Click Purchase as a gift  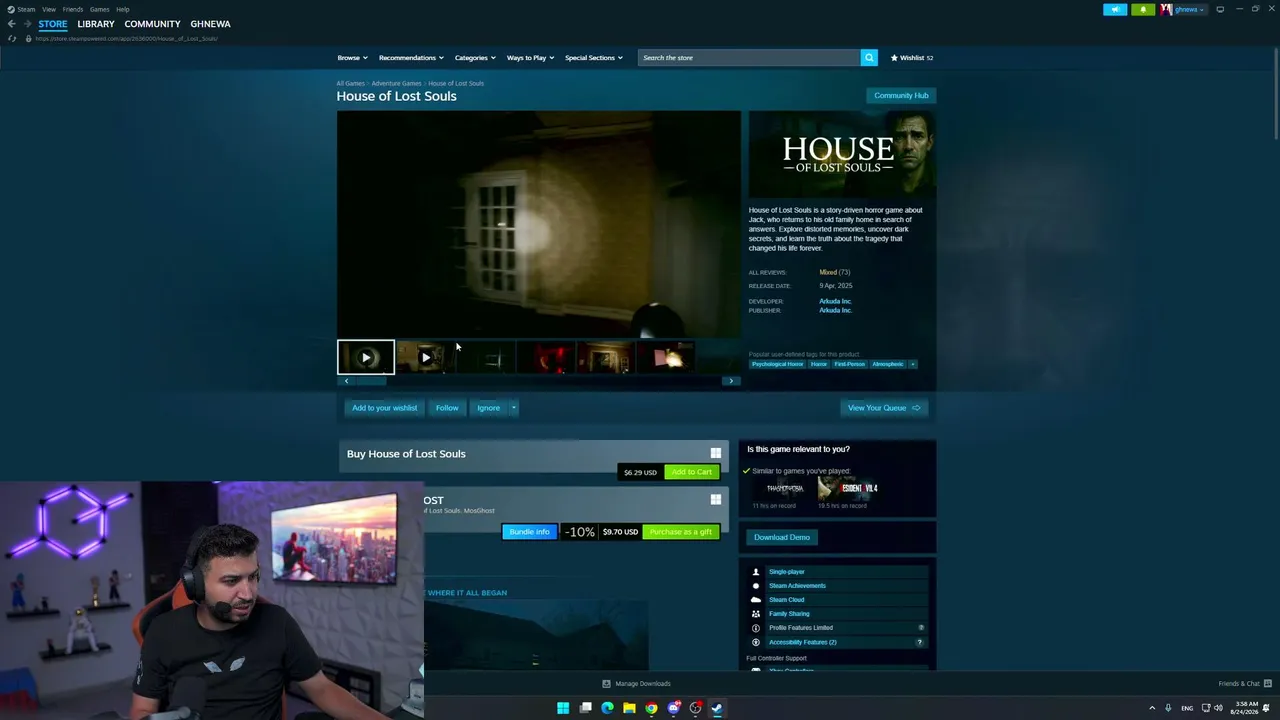[681, 532]
